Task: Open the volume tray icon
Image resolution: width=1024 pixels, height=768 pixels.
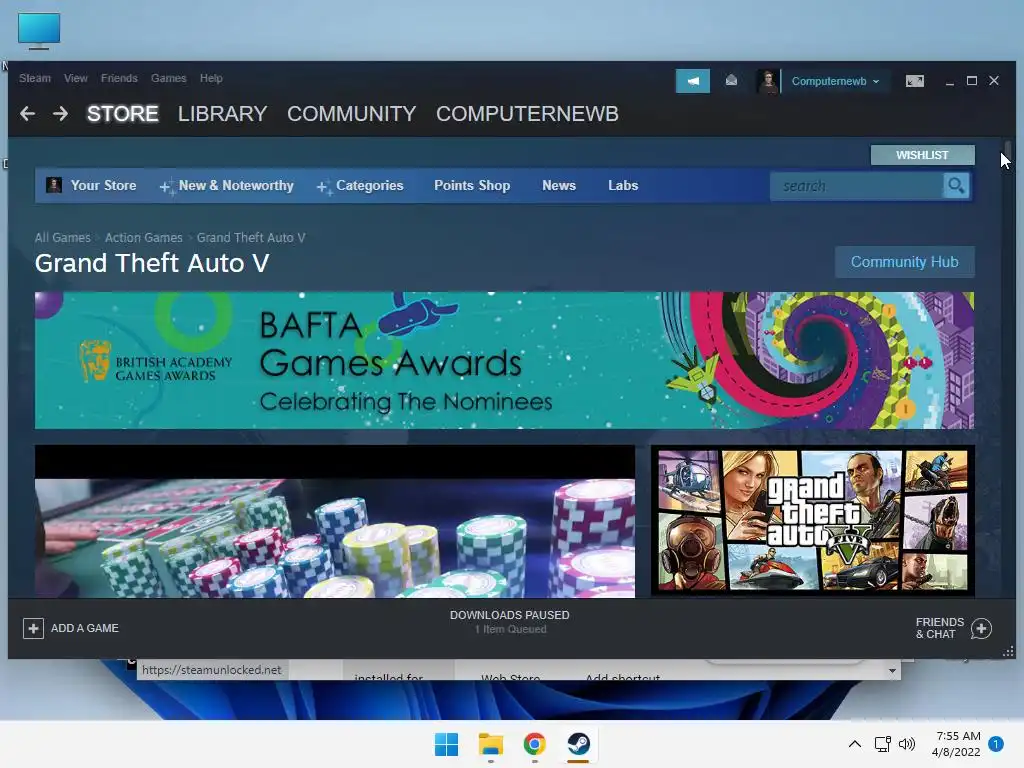Action: [906, 744]
